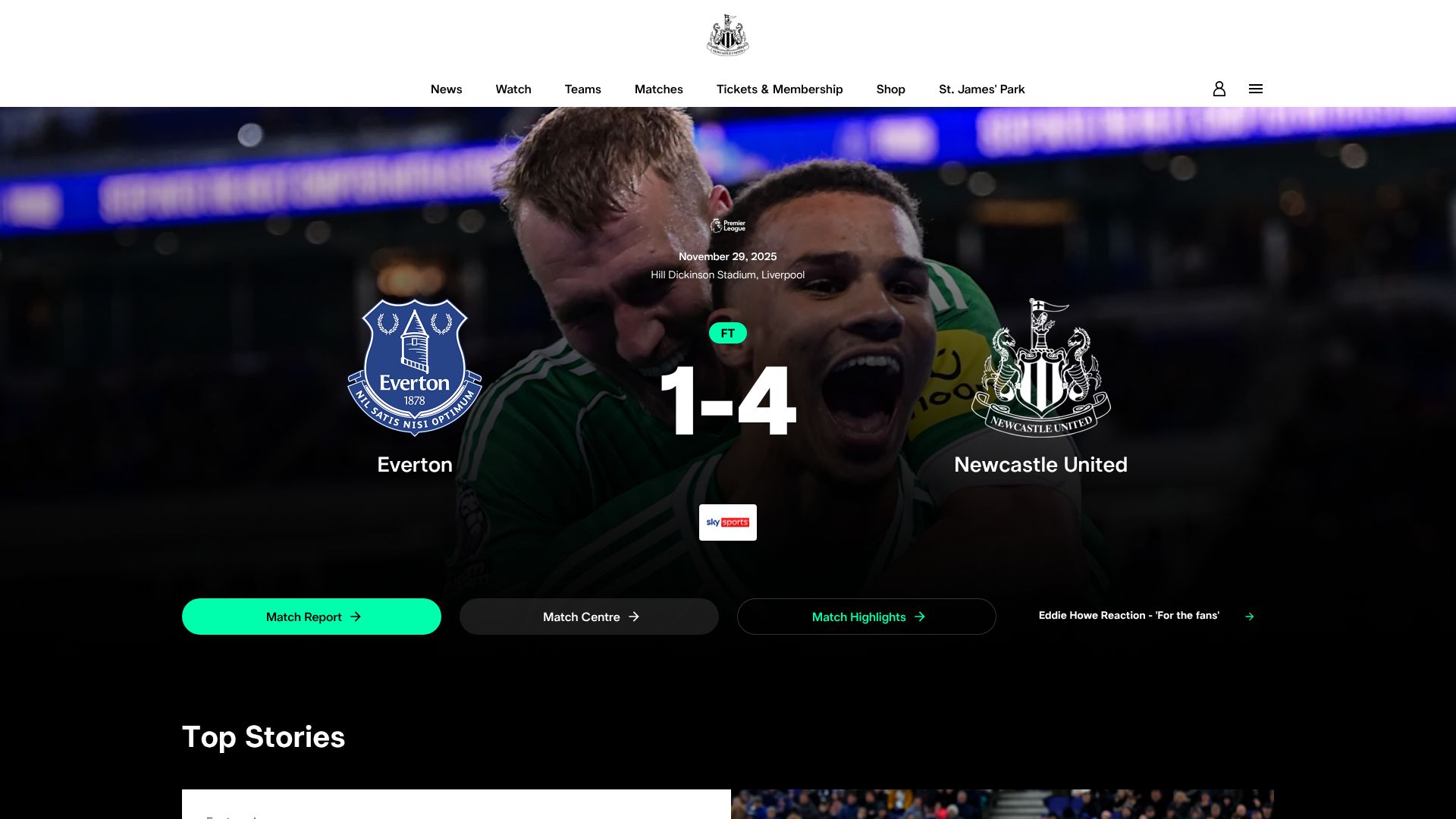This screenshot has height=819, width=1456.
Task: Open the Watch menu item
Action: (513, 89)
